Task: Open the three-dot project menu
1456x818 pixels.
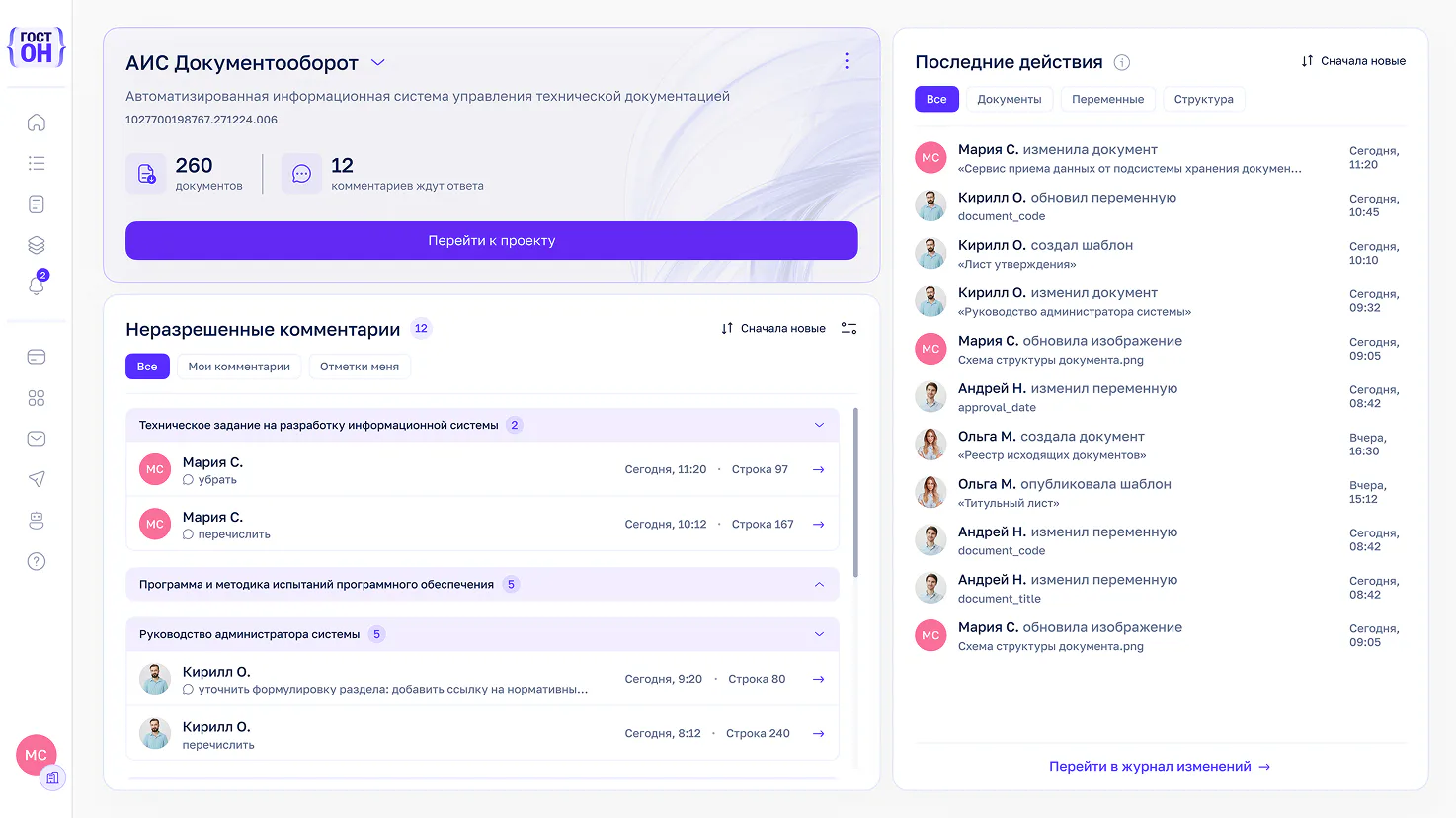Action: 847,61
